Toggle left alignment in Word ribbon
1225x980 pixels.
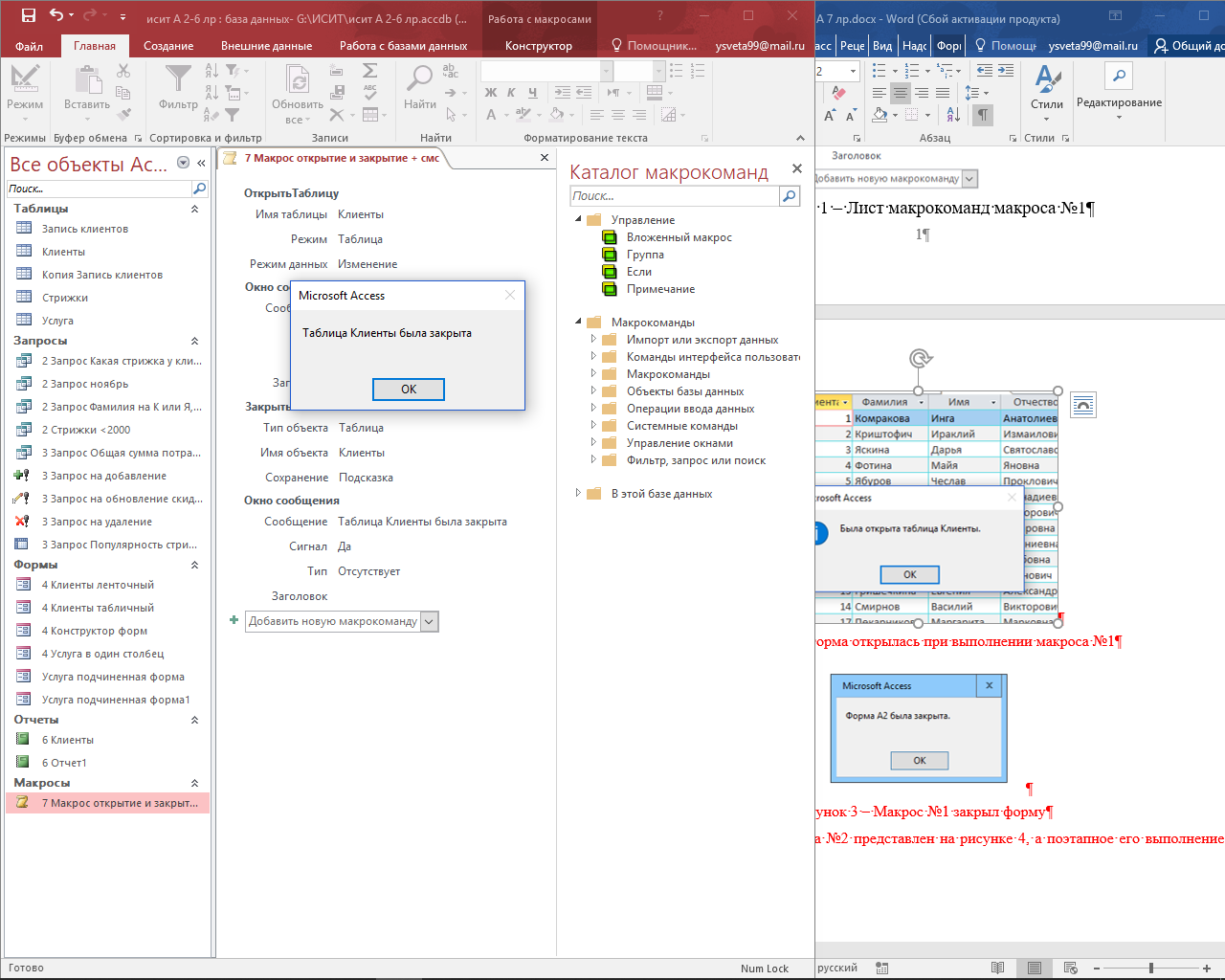(x=880, y=93)
